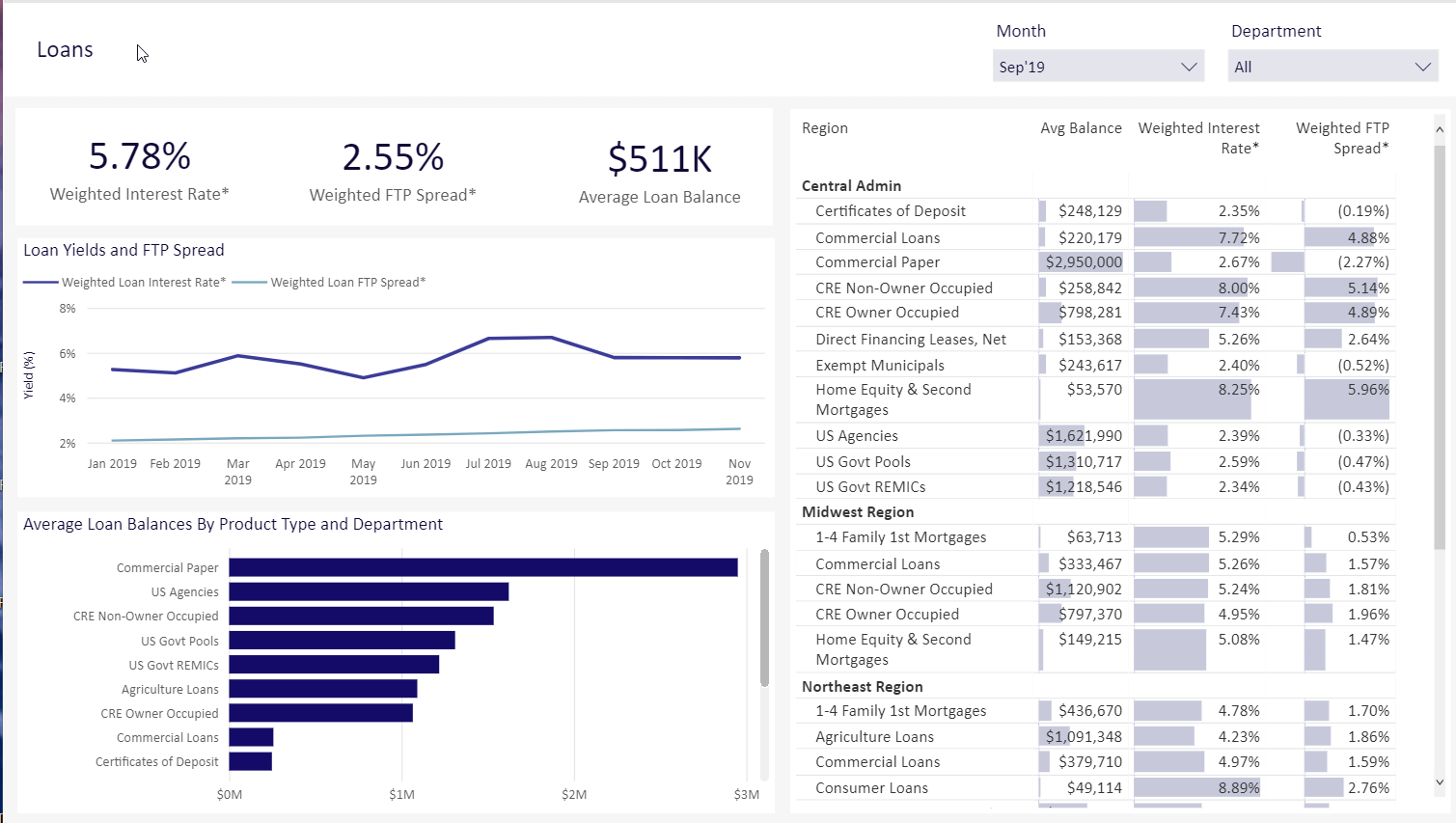Click the table scroll-down arrow
Screen dimensions: 1456x823
coord(1440,782)
